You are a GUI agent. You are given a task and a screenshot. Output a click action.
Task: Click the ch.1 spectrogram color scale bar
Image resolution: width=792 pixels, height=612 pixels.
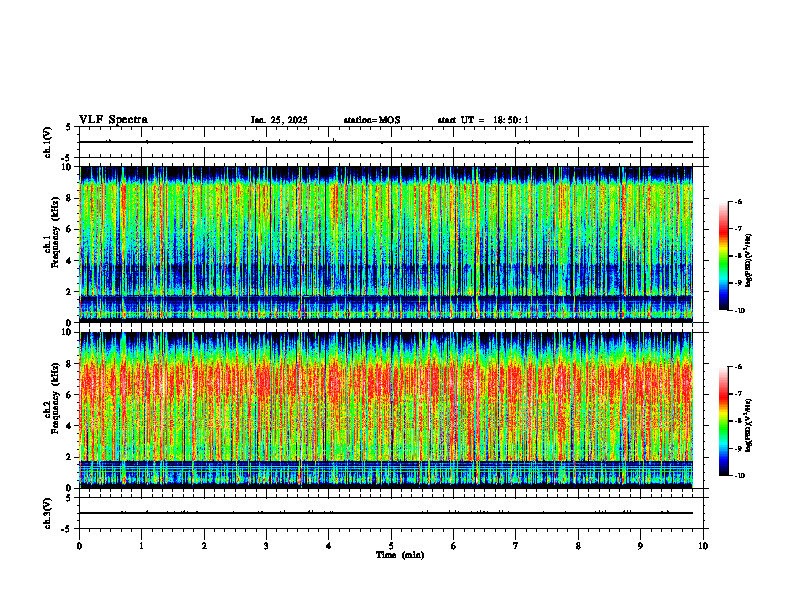pyautogui.click(x=724, y=256)
